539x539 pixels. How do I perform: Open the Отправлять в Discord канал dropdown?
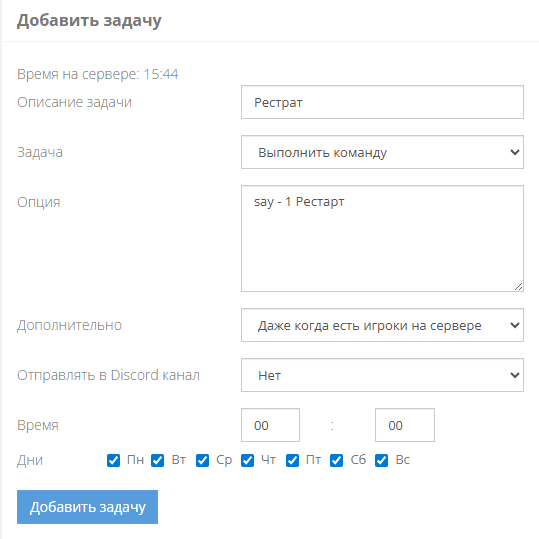click(x=382, y=375)
